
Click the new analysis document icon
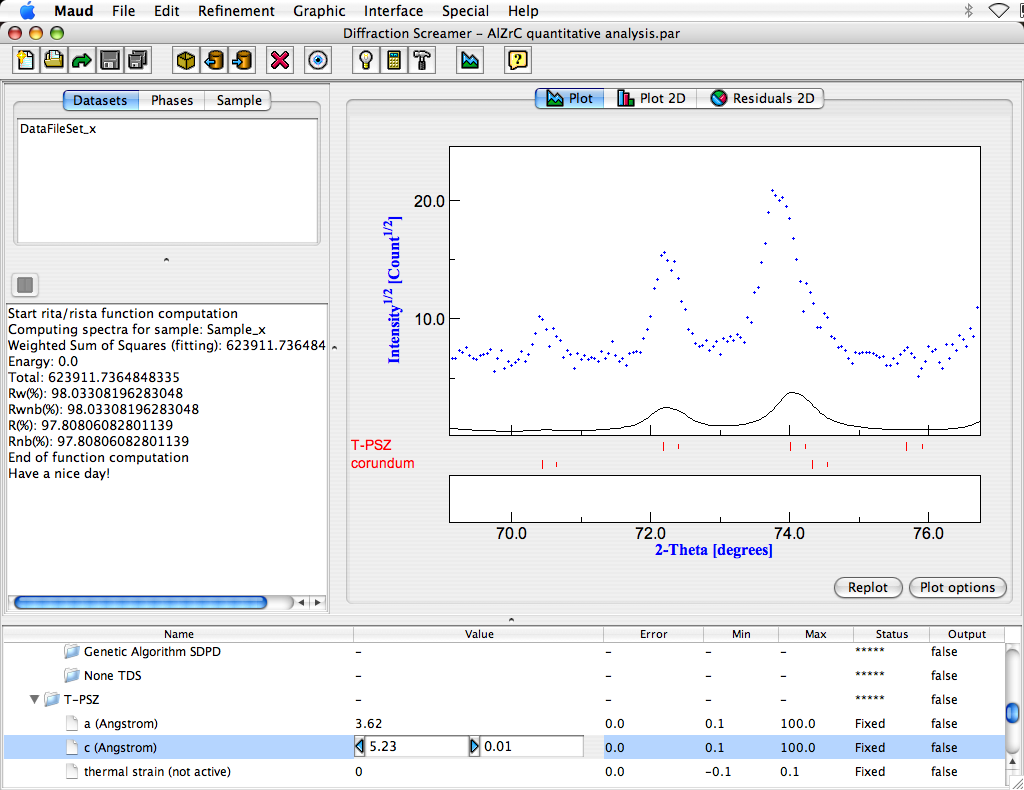(25, 60)
